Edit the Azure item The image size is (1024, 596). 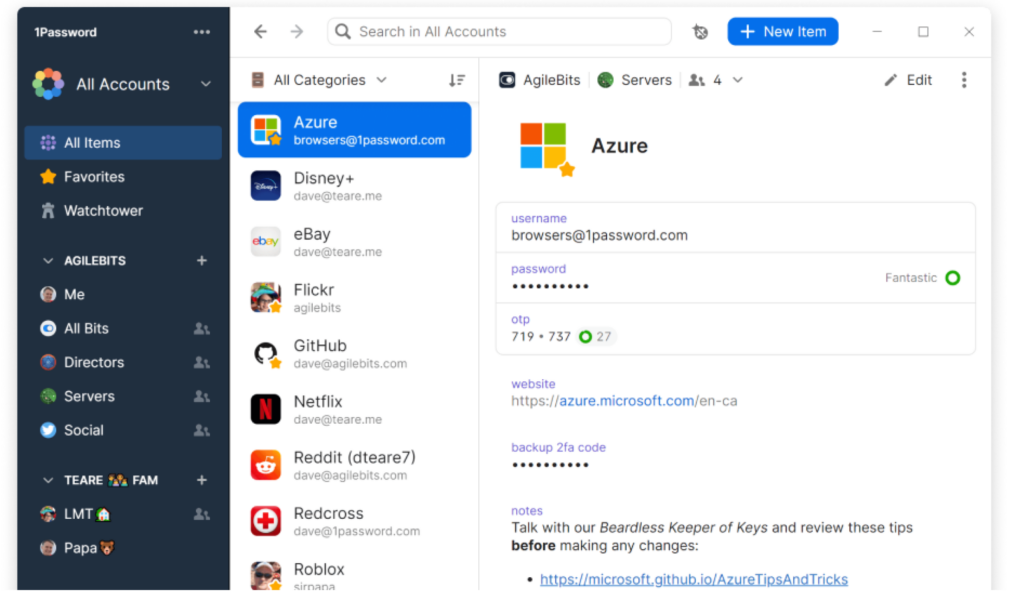(x=908, y=80)
